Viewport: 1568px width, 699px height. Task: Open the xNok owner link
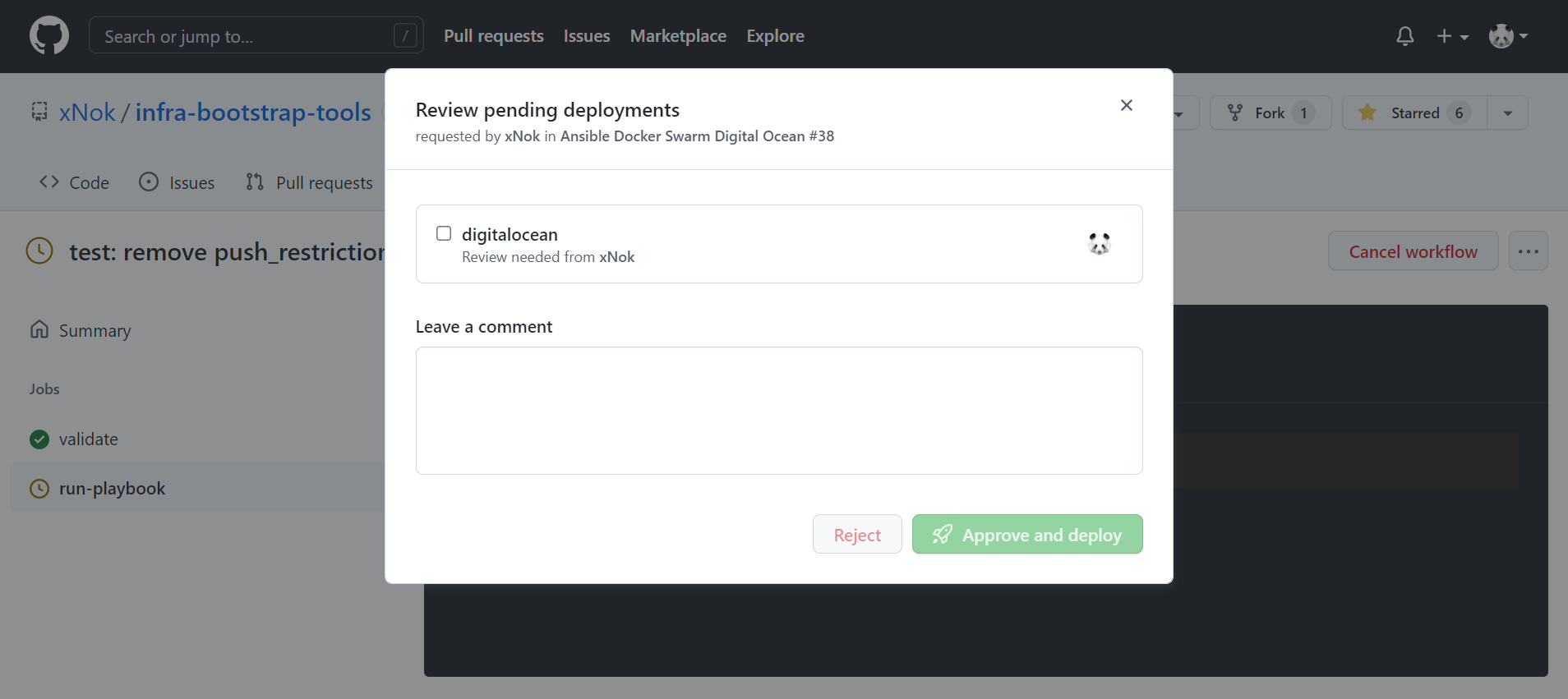pyautogui.click(x=87, y=113)
